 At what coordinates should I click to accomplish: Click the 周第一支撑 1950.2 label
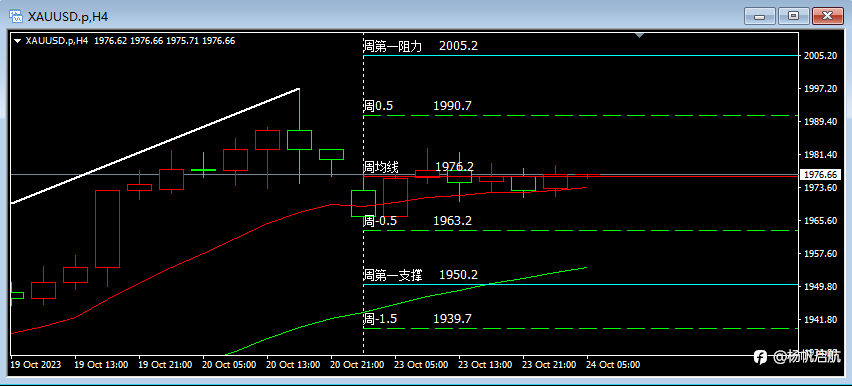click(421, 275)
